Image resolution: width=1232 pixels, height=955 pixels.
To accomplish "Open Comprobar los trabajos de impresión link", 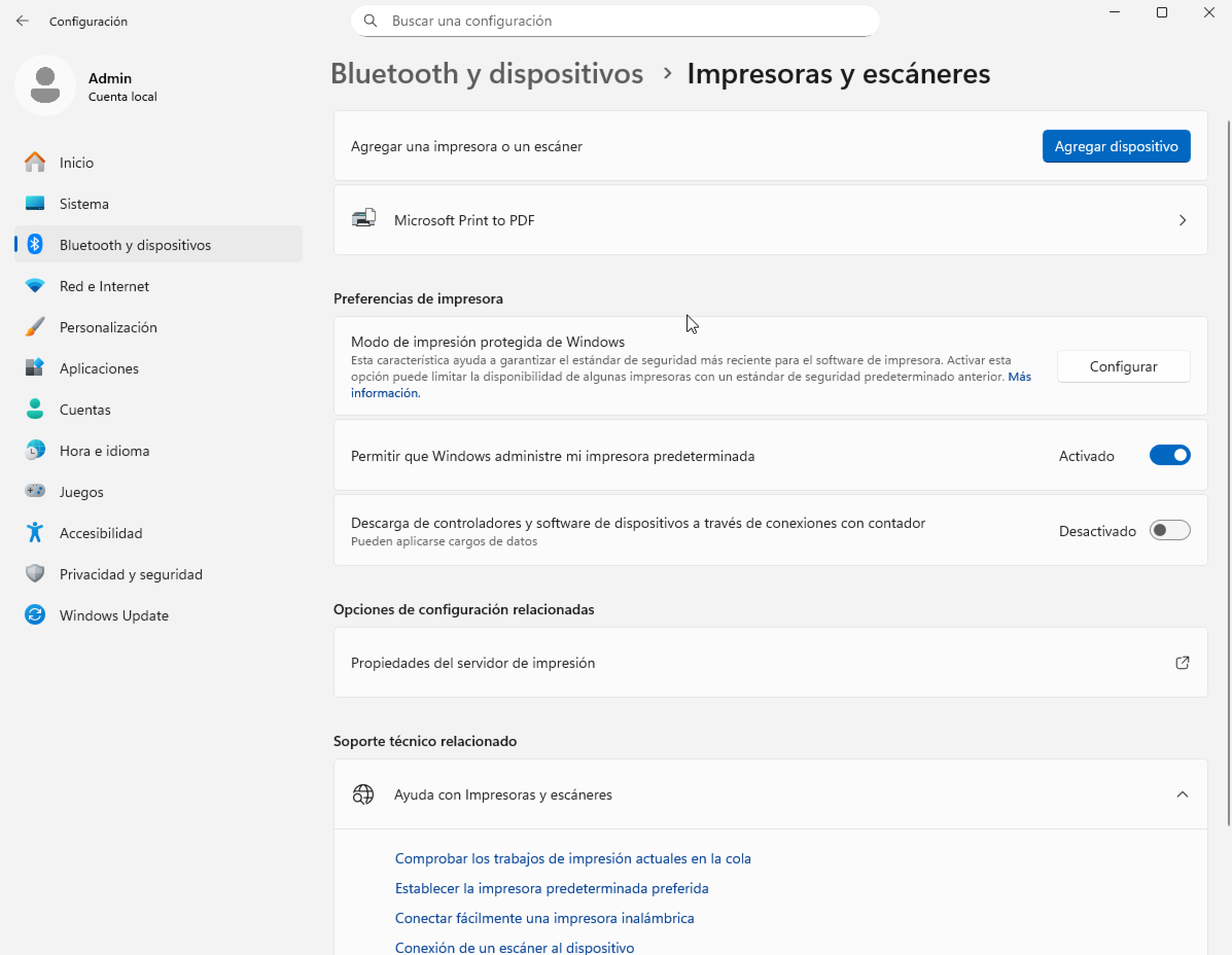I will (x=573, y=858).
